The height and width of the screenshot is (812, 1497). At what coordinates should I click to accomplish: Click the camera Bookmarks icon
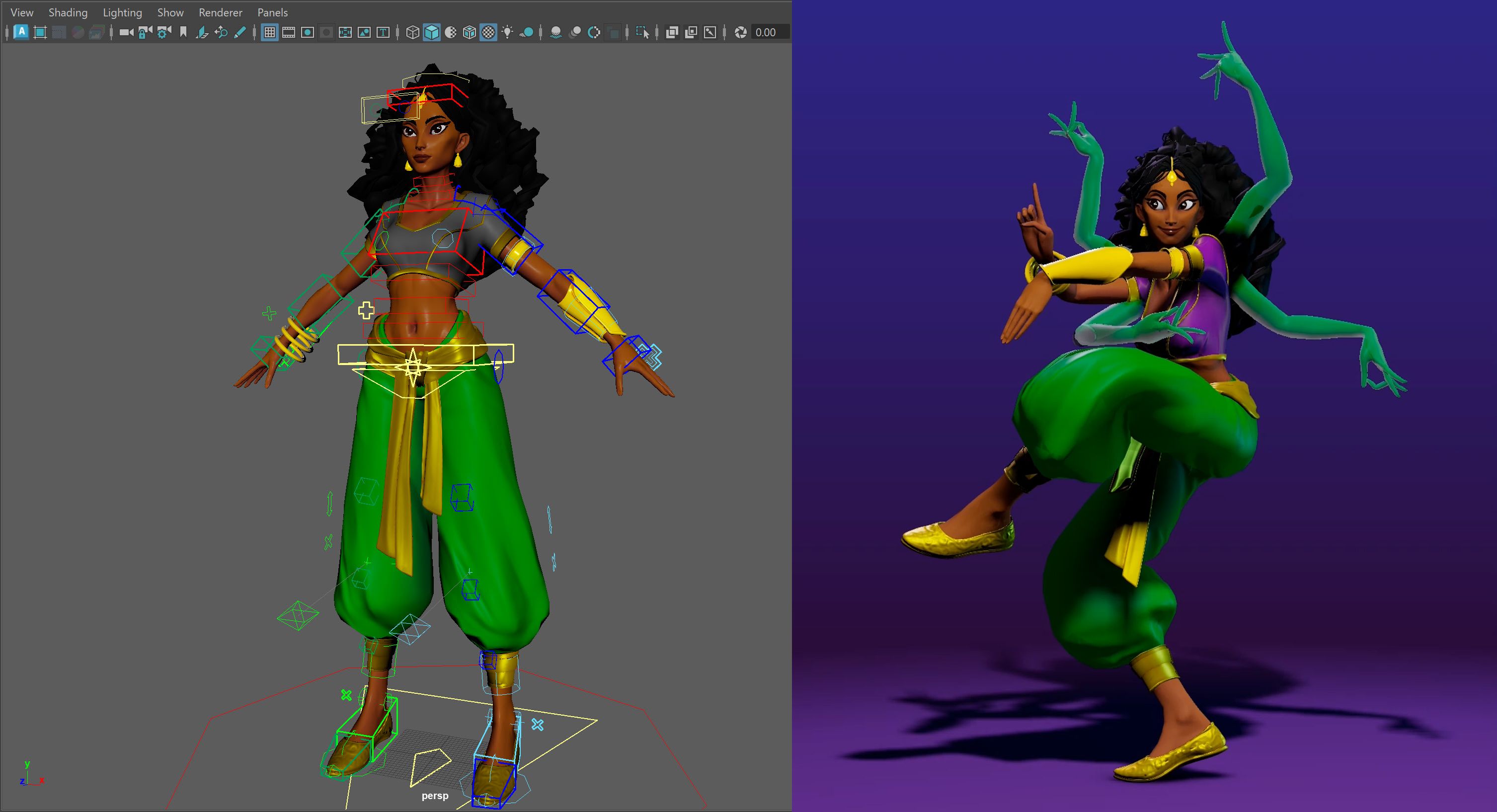(183, 32)
